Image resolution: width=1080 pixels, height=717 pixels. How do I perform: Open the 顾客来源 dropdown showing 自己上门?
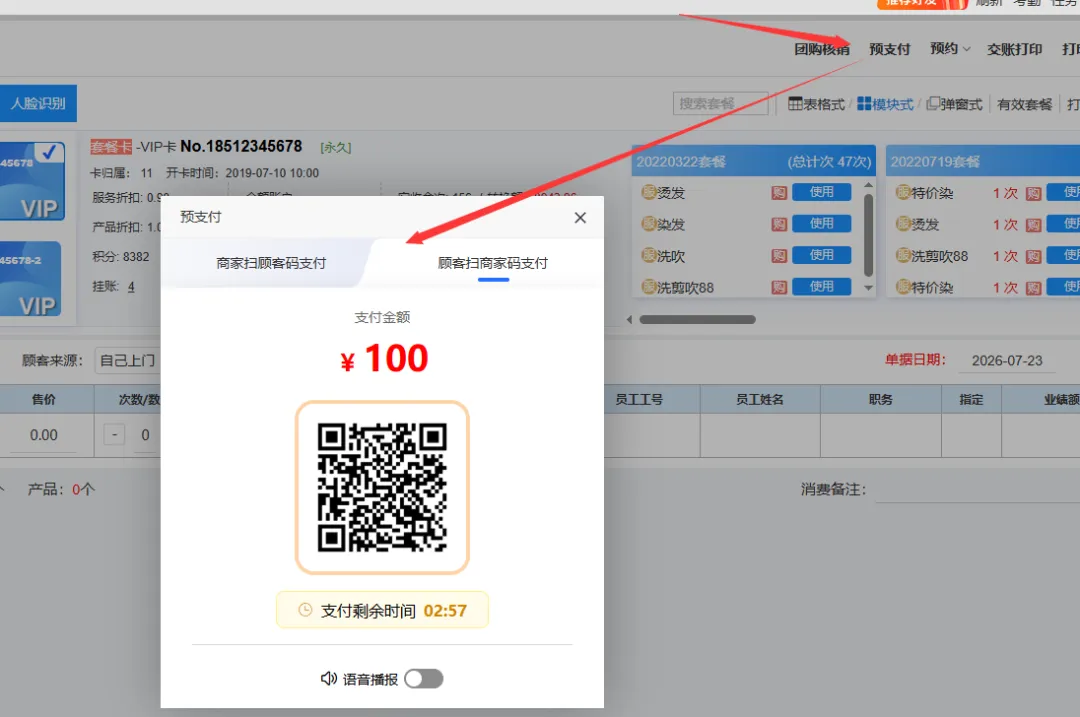127,360
